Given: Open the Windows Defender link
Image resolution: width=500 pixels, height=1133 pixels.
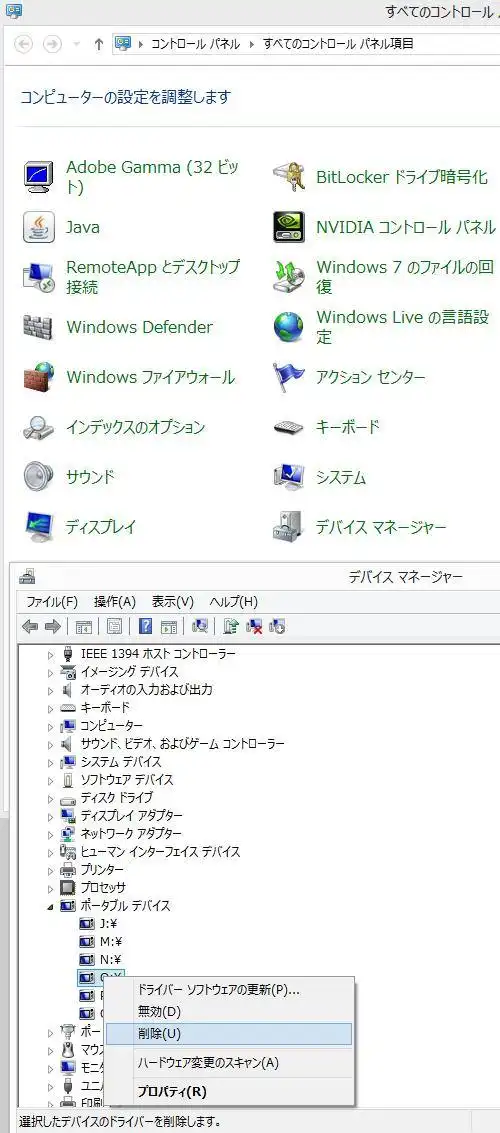Looking at the screenshot, I should point(139,327).
